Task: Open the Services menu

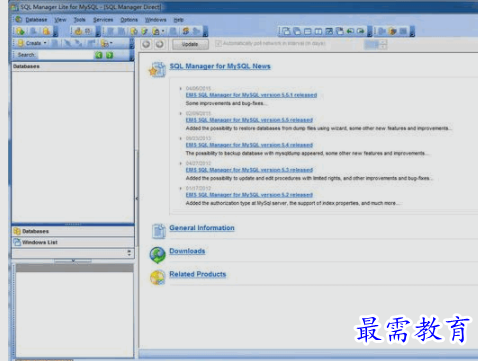Action: point(103,20)
